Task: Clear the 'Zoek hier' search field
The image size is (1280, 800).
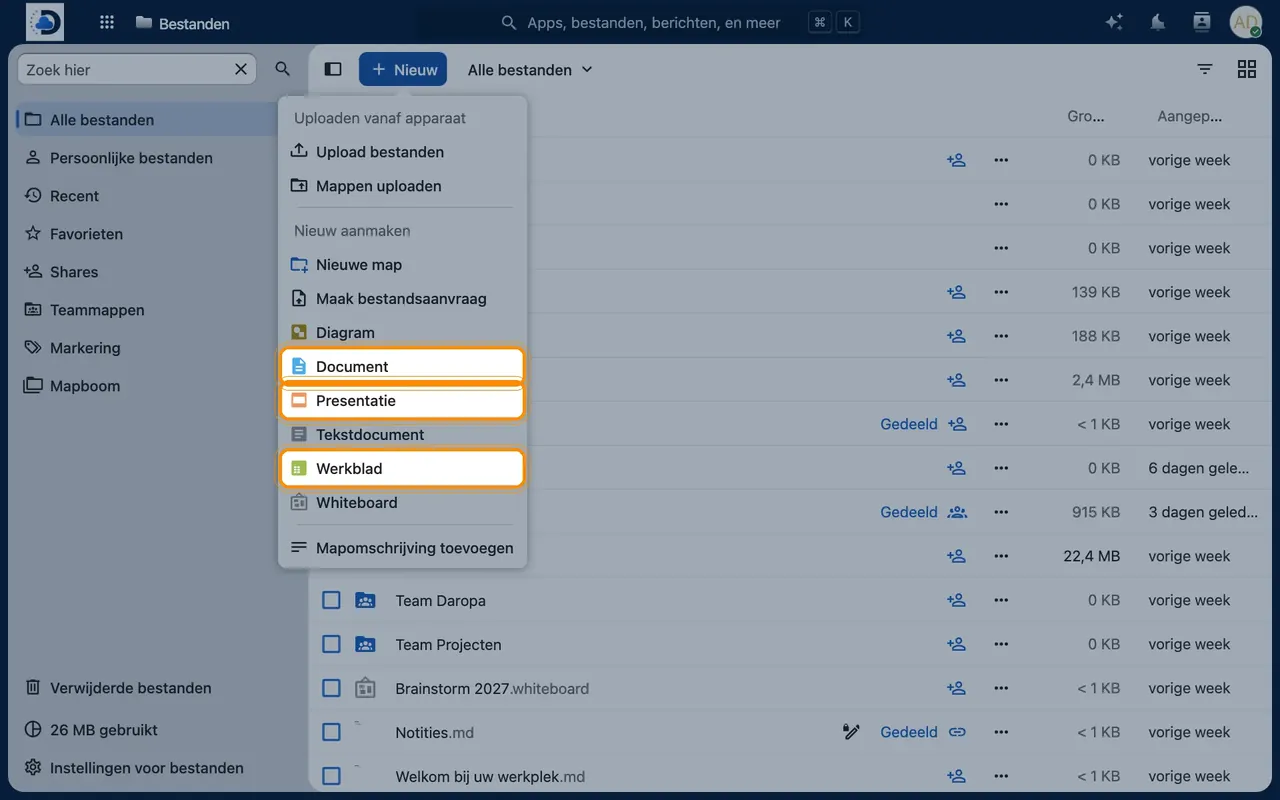Action: pyautogui.click(x=241, y=69)
